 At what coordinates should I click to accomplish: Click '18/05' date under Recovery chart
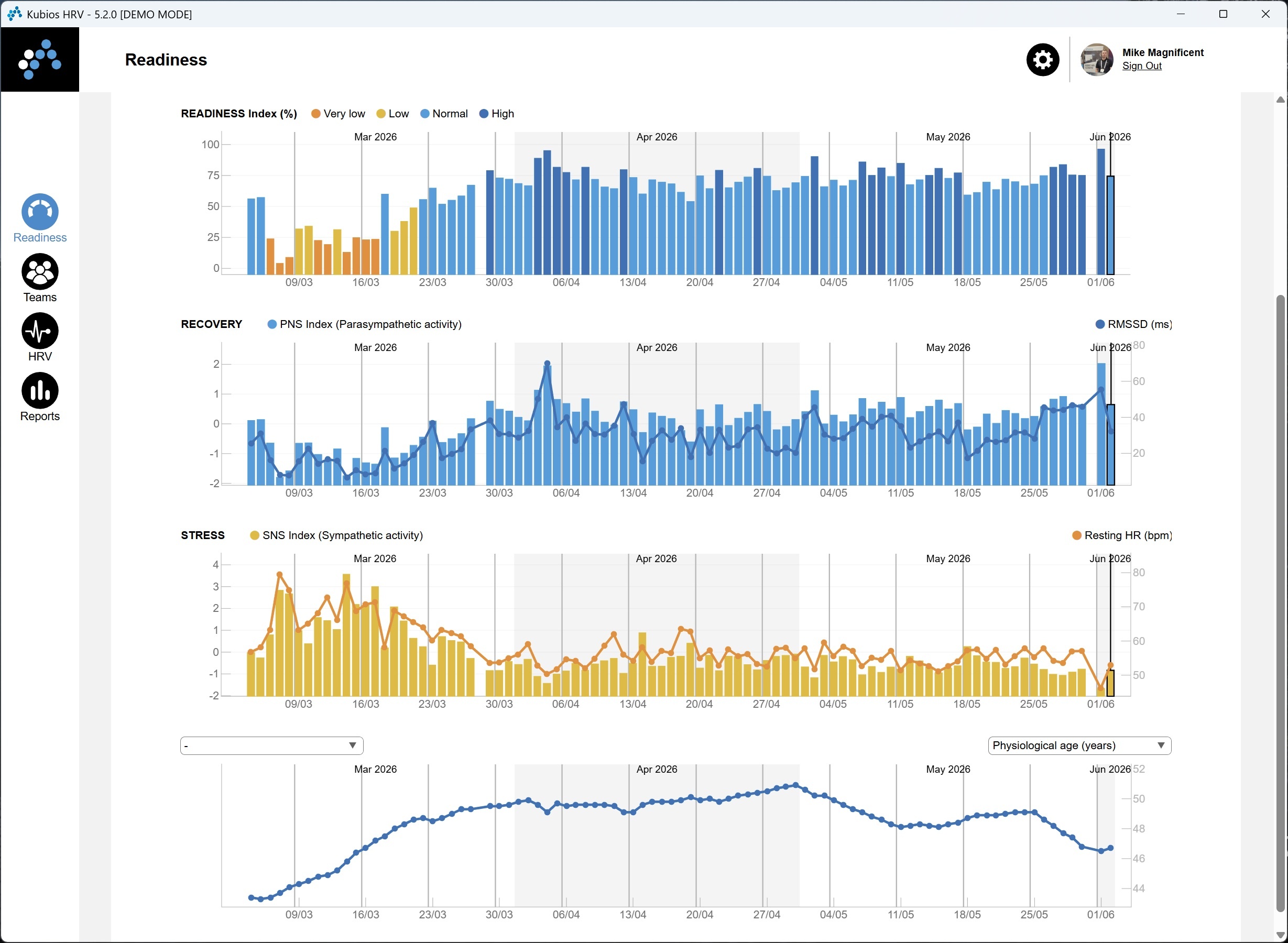click(x=967, y=493)
